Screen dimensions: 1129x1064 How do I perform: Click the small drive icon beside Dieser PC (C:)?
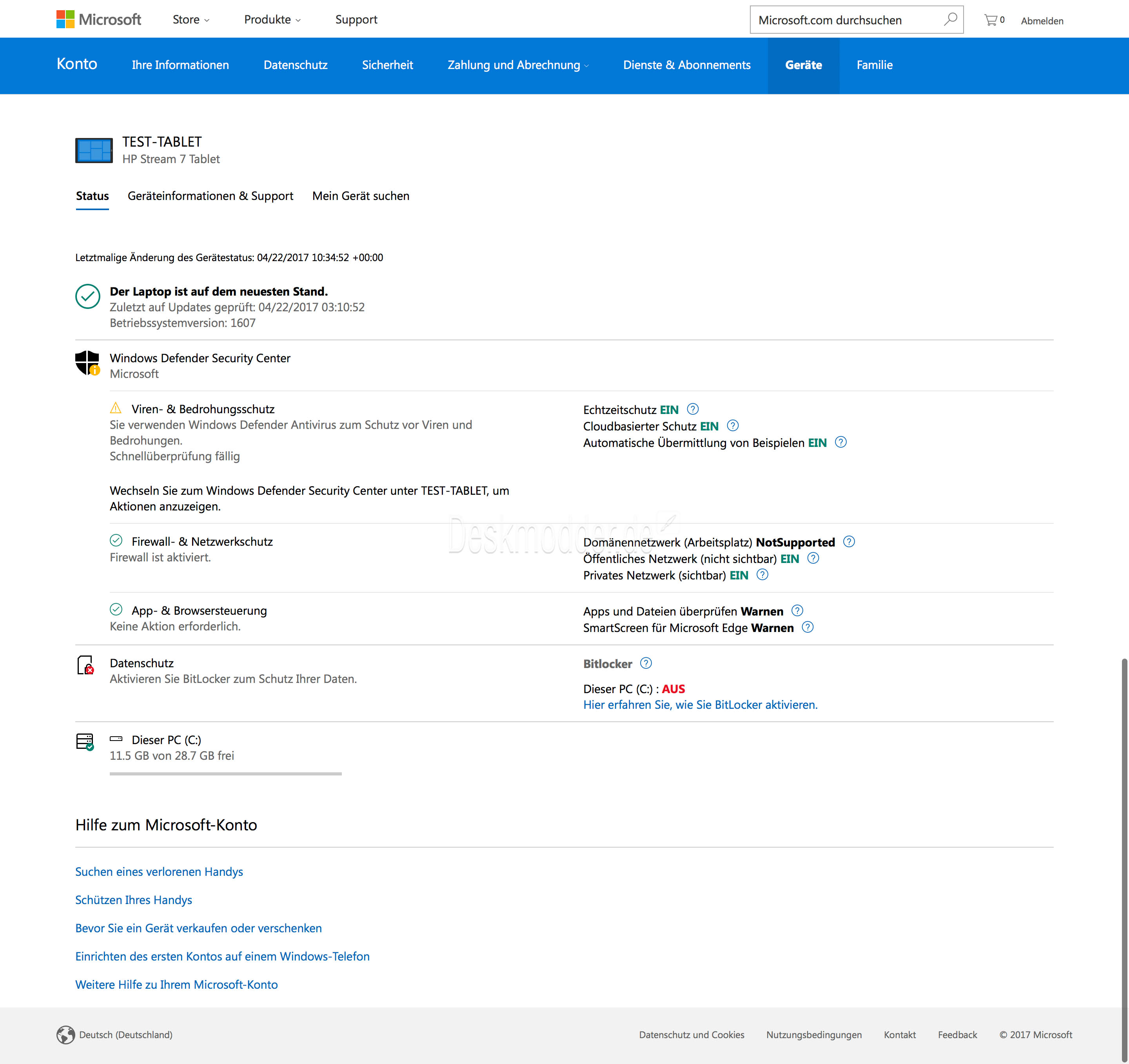pyautogui.click(x=116, y=739)
